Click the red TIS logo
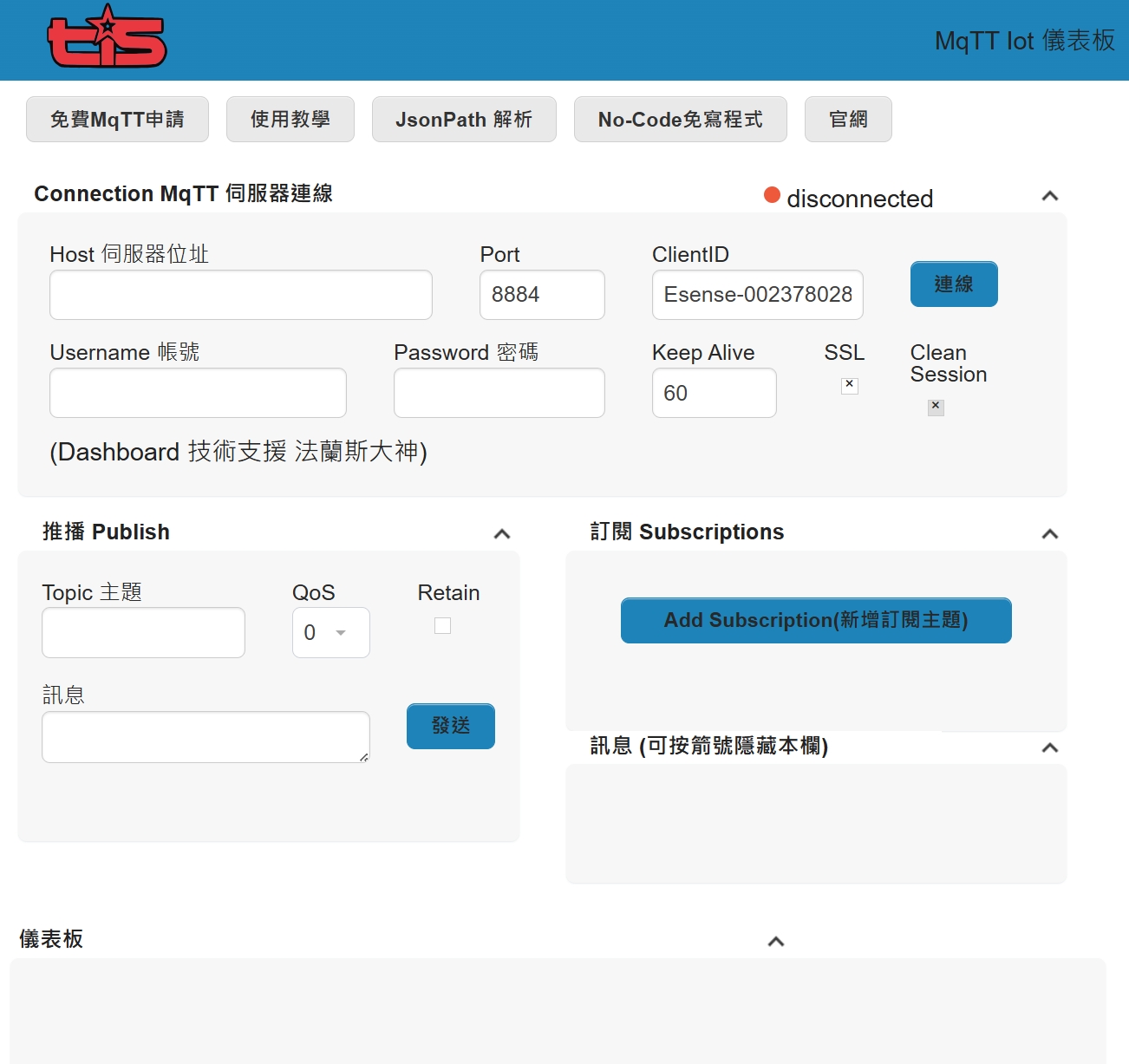 pyautogui.click(x=107, y=36)
